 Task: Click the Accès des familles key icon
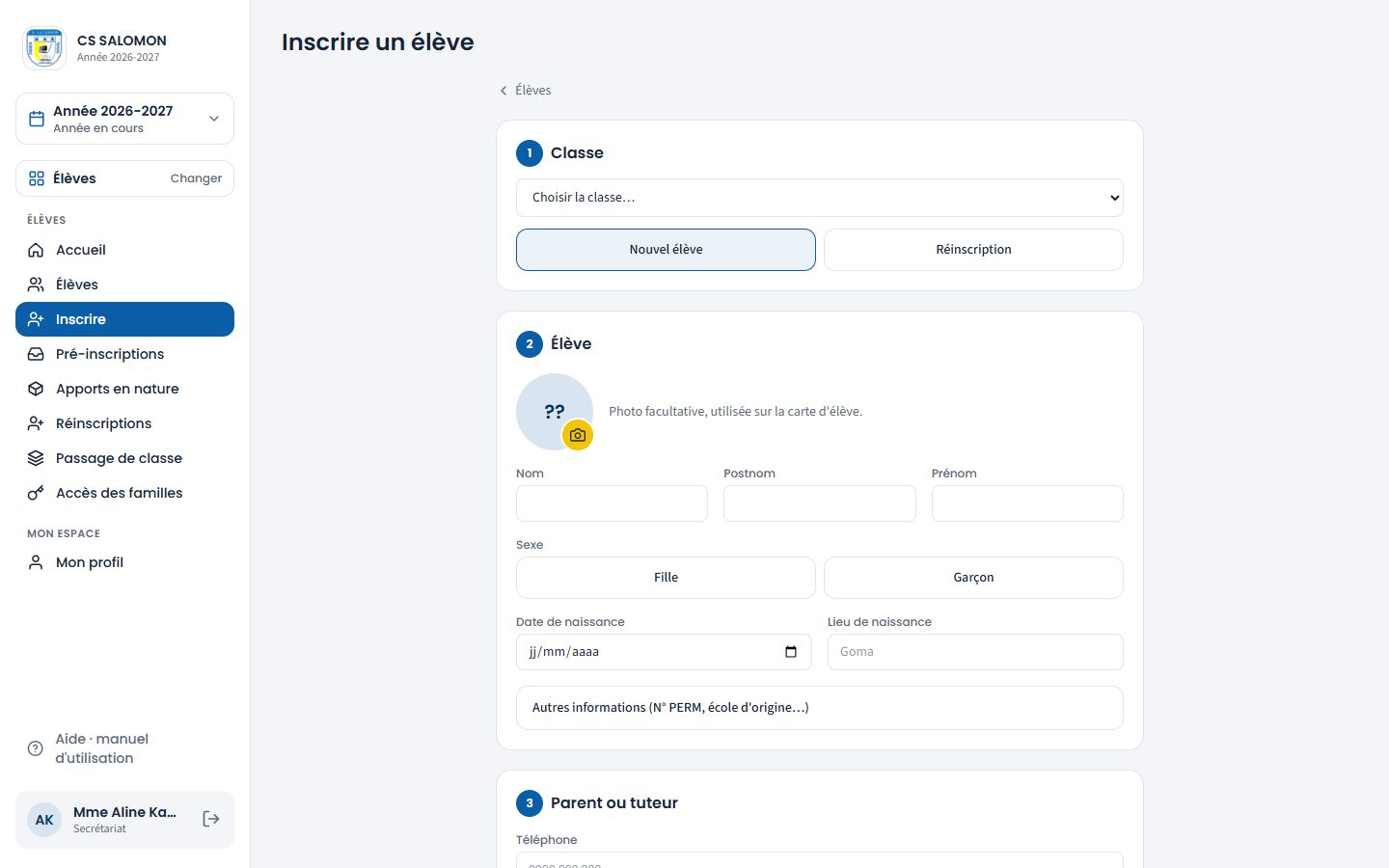(36, 493)
